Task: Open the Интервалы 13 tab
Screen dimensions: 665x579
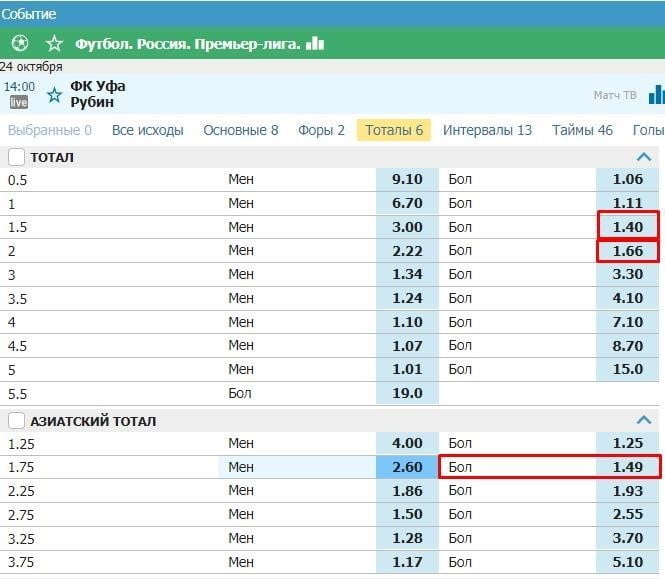Action: click(487, 130)
